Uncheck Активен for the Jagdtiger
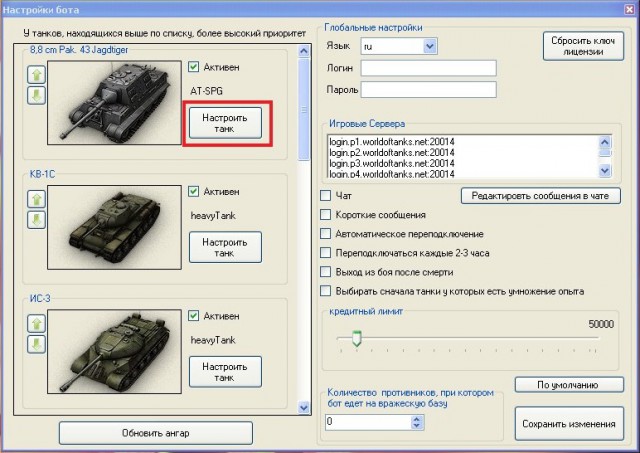 pos(193,67)
